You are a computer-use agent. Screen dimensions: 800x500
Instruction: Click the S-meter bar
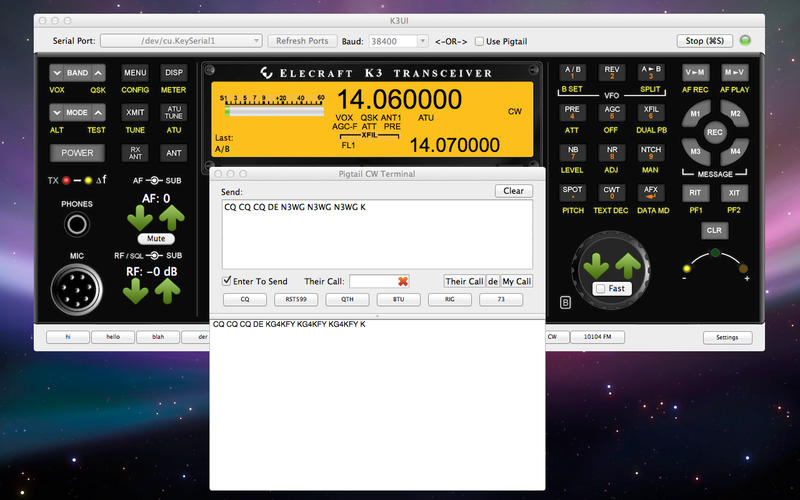(274, 111)
